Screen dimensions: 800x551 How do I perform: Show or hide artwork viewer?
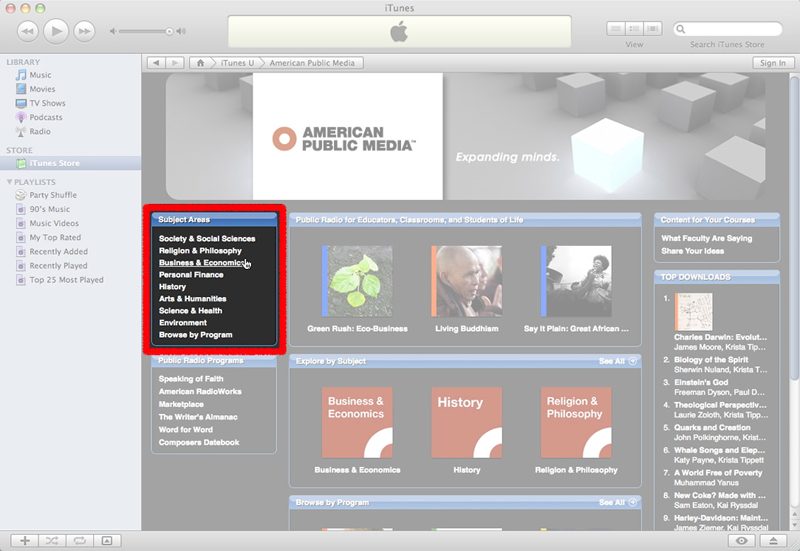pos(107,541)
